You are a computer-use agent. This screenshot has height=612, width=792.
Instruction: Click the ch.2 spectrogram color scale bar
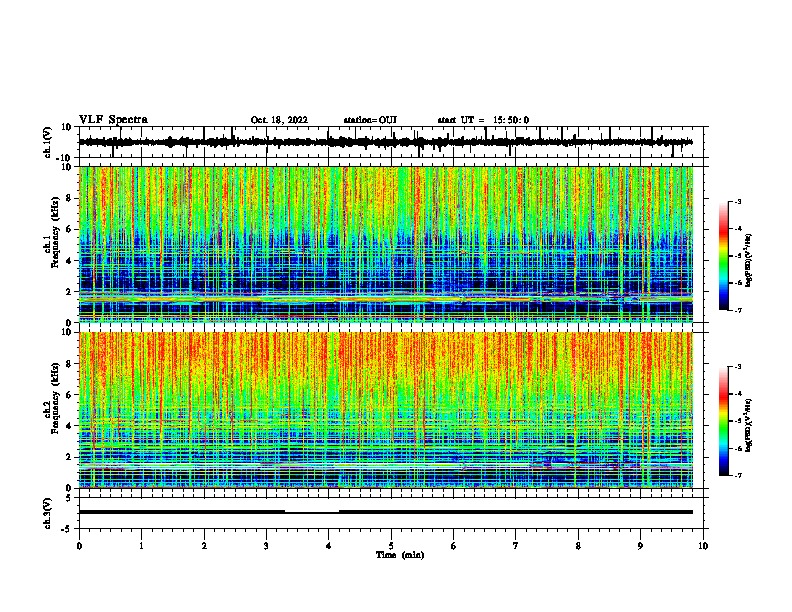(x=724, y=421)
